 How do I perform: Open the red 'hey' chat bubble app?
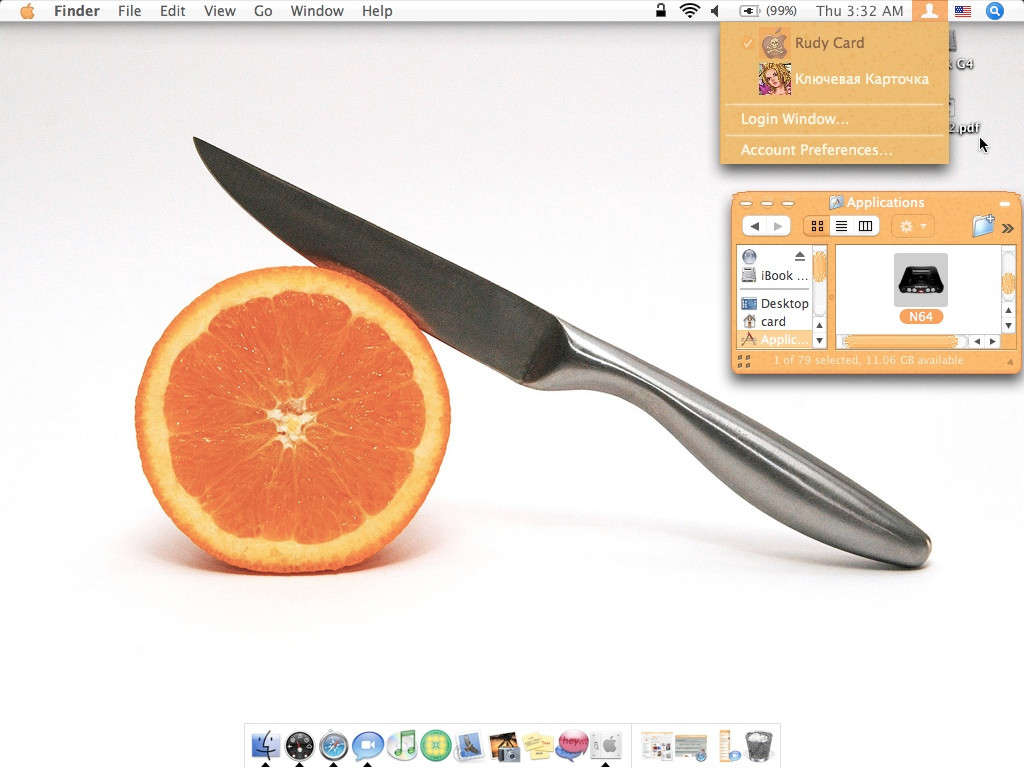click(573, 745)
